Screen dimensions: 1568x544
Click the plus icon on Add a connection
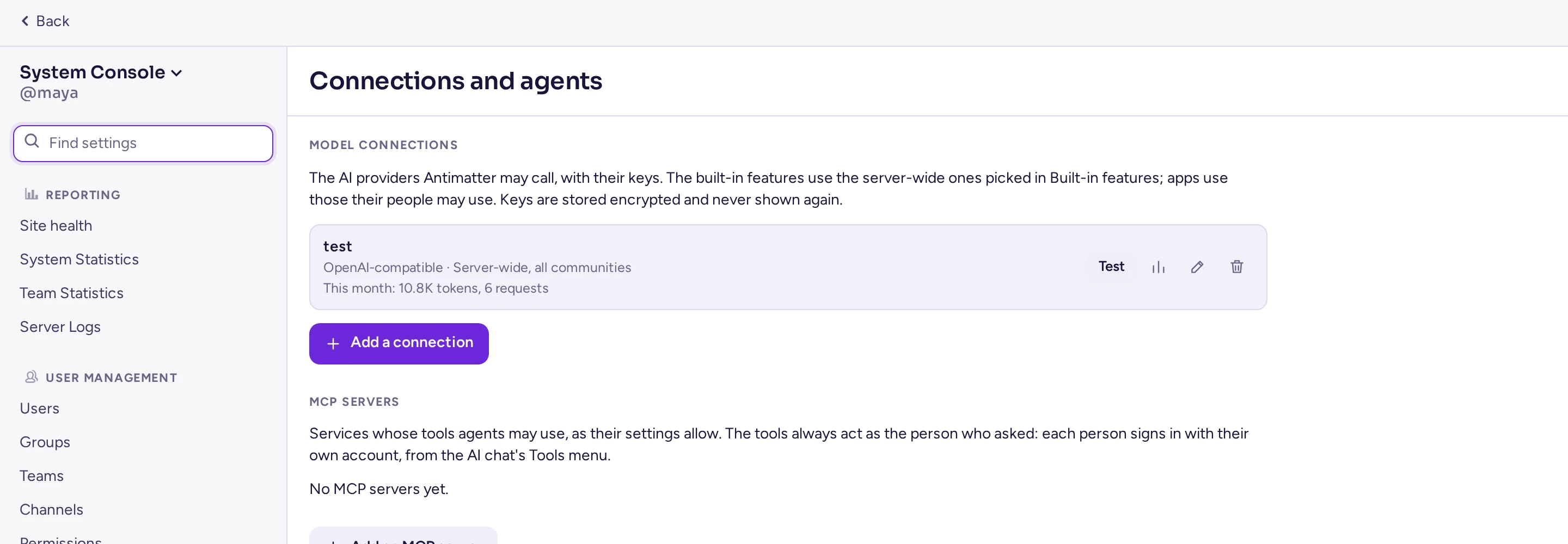click(x=333, y=344)
